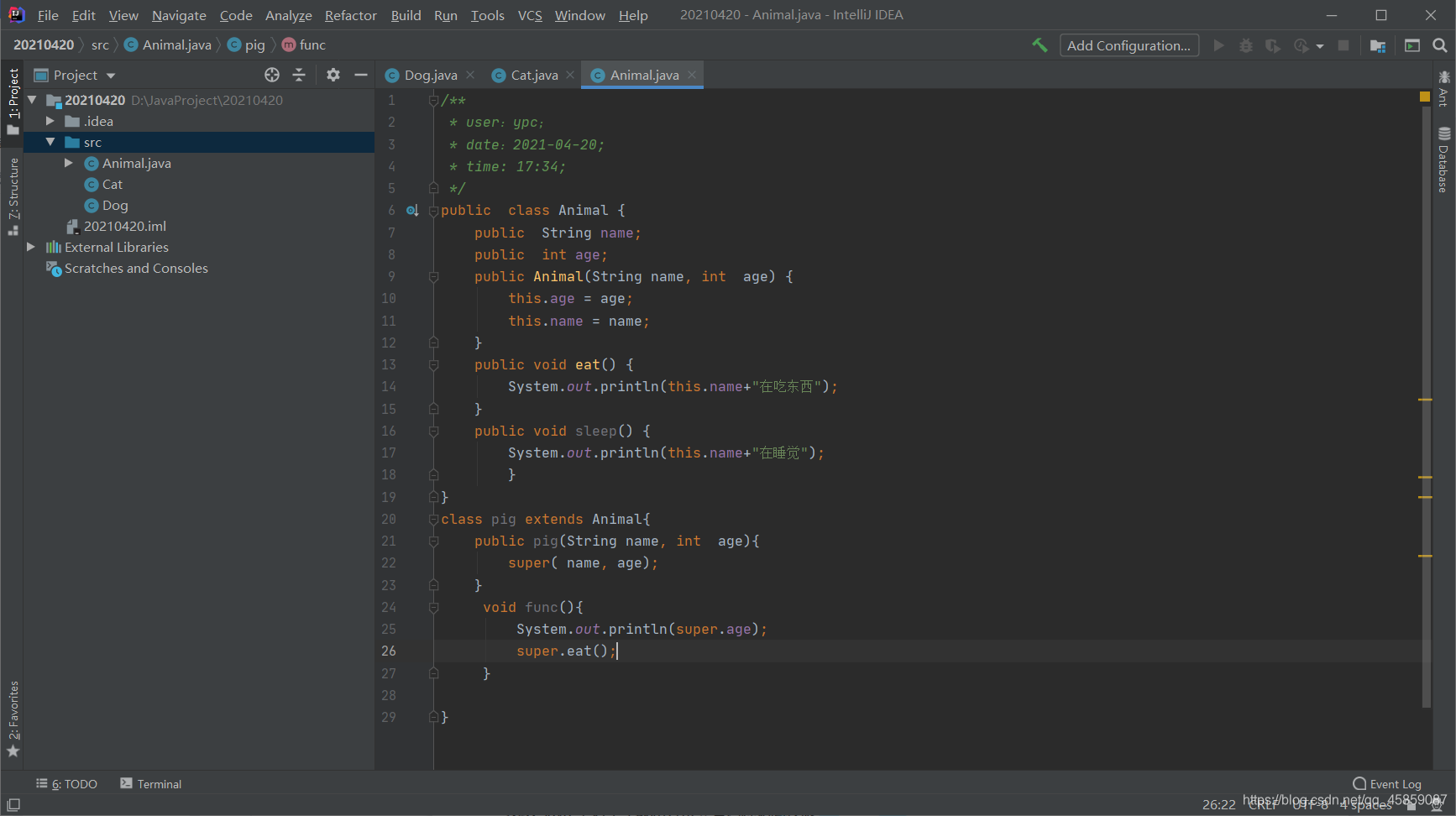This screenshot has height=816, width=1456.
Task: Hide the Project panel with the minus icon
Action: 361,75
